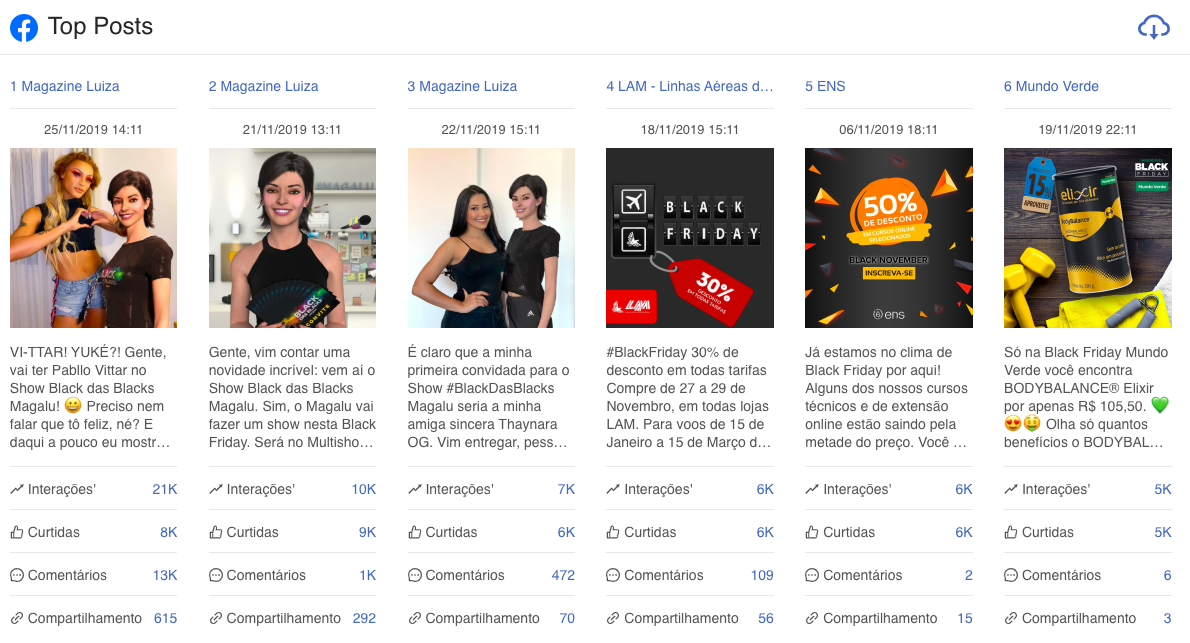Open the 5 ENS page link

click(825, 87)
